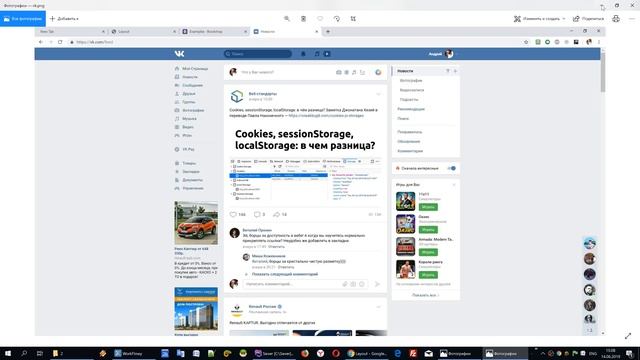Open the VK music note icon in header
The width and height of the screenshot is (640, 360).
pos(317,54)
